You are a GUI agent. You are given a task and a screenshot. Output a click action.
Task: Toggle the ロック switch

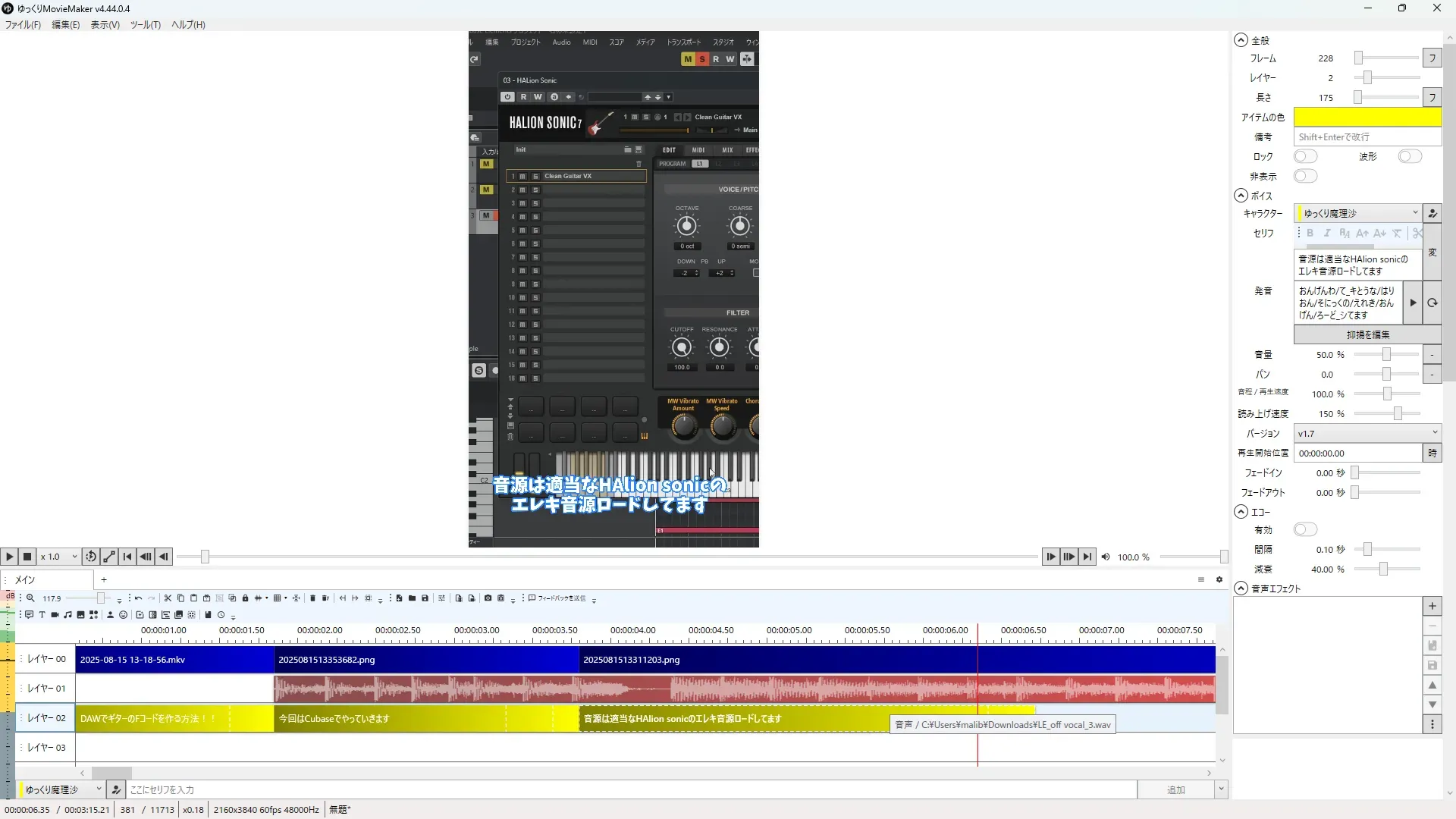point(1304,156)
